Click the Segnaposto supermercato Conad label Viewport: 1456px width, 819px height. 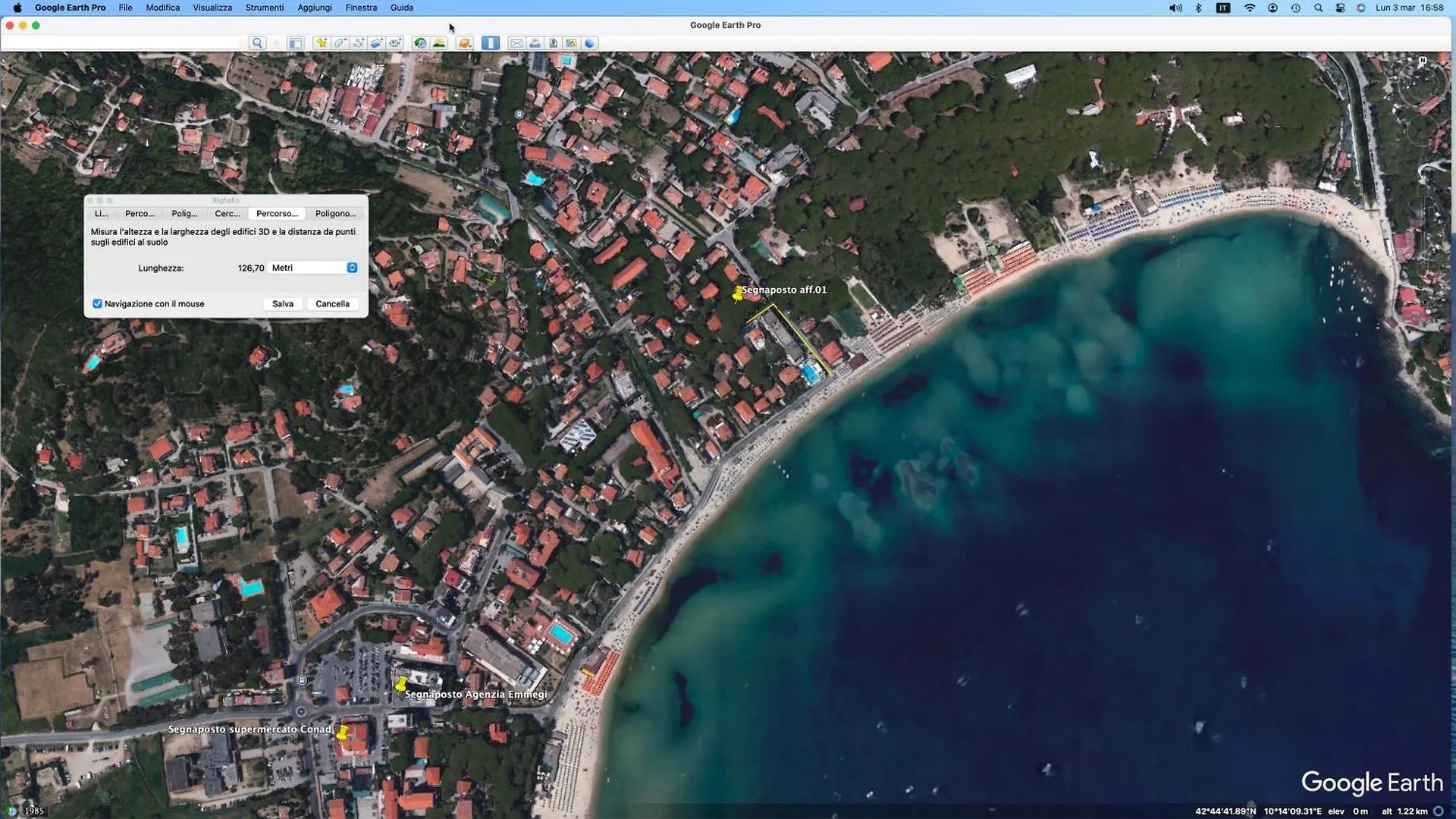tap(249, 729)
